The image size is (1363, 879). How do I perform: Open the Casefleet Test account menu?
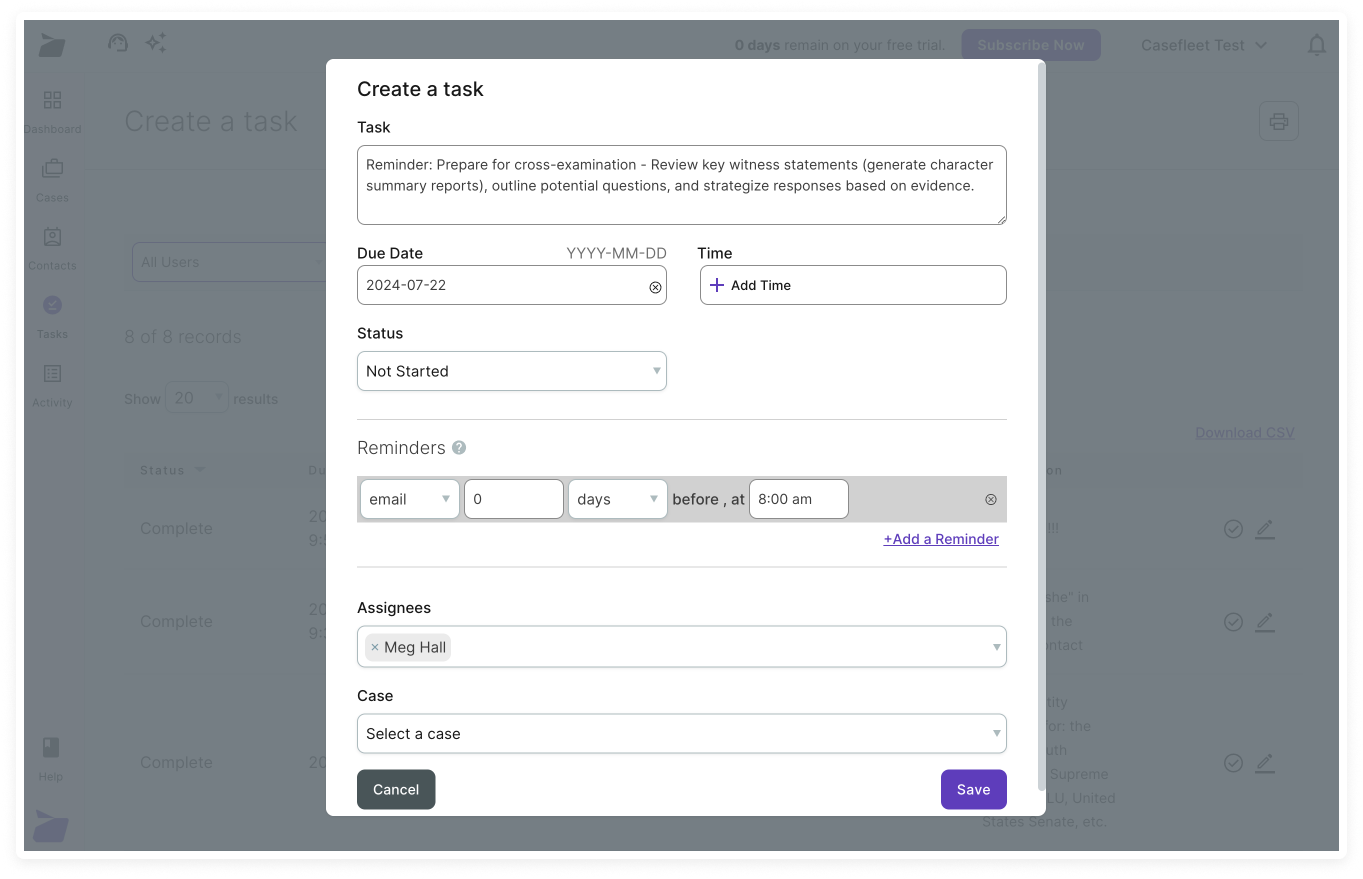pos(1203,44)
